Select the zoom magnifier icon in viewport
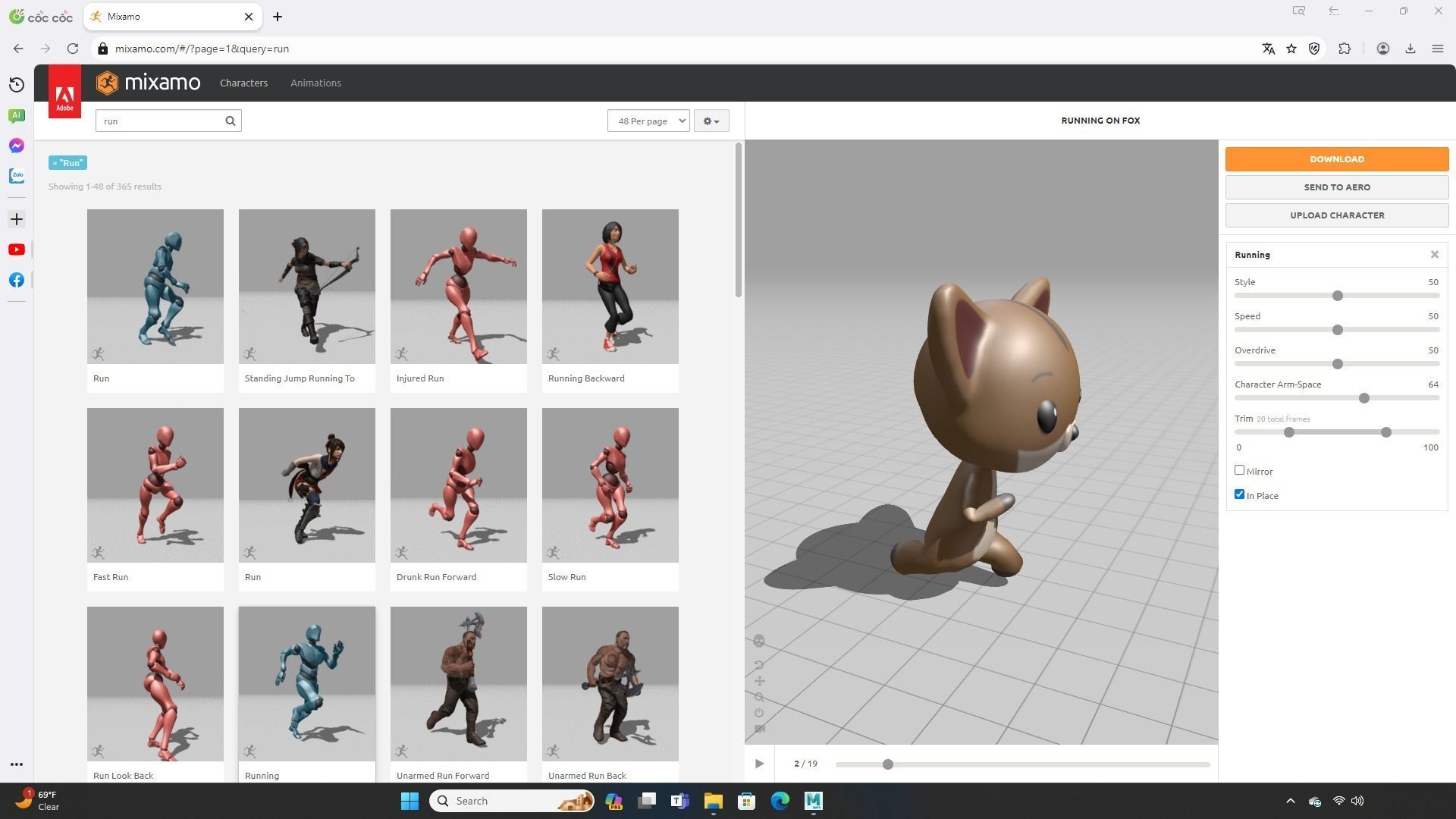 pyautogui.click(x=759, y=697)
